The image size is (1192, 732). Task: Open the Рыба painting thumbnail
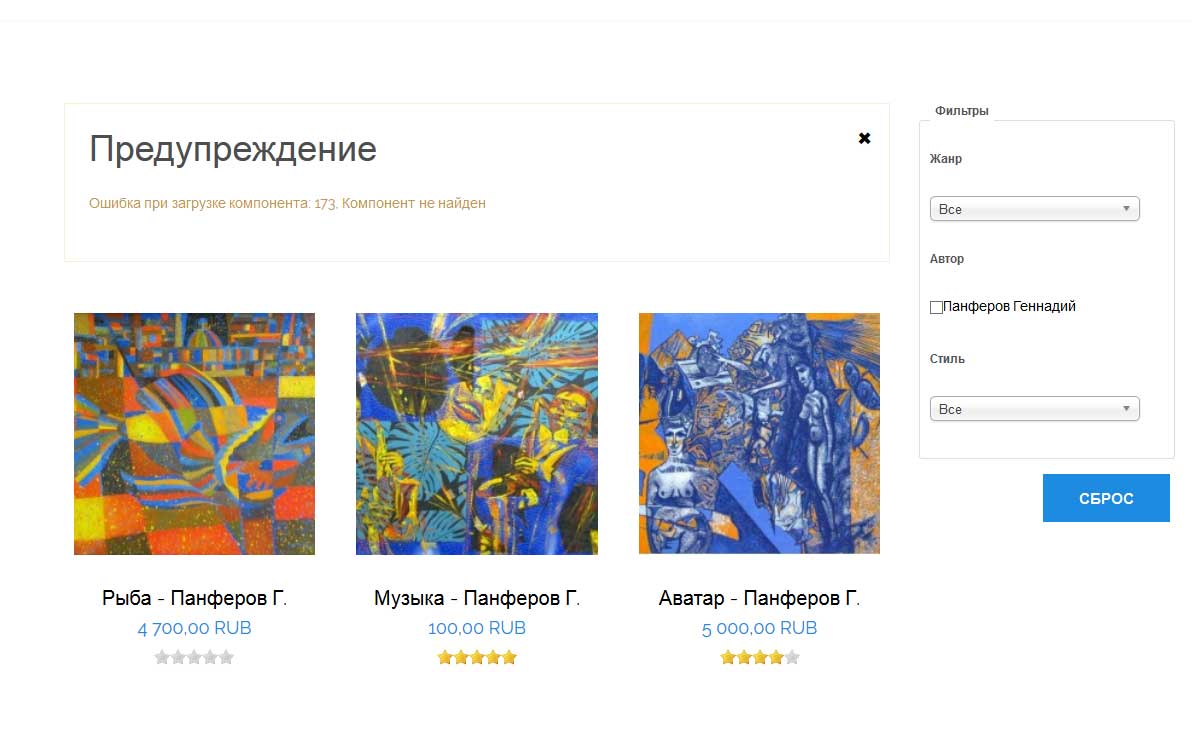(x=194, y=433)
